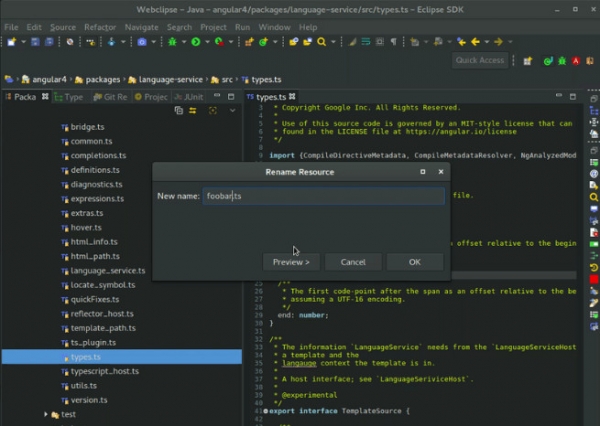Open the Run button dropdown arrow
The width and height of the screenshot is (600, 426).
[x=206, y=42]
